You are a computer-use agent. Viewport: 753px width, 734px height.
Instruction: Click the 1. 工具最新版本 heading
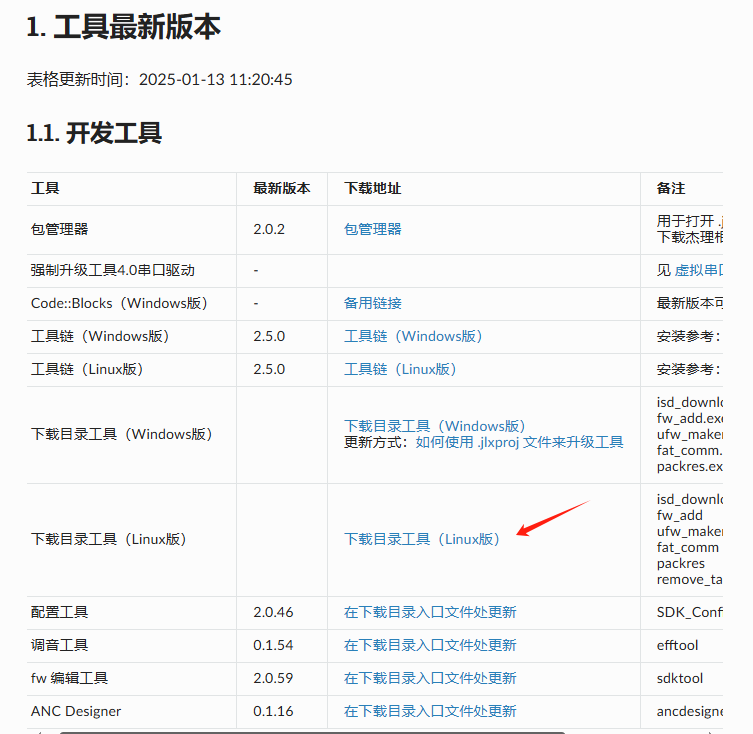[123, 27]
